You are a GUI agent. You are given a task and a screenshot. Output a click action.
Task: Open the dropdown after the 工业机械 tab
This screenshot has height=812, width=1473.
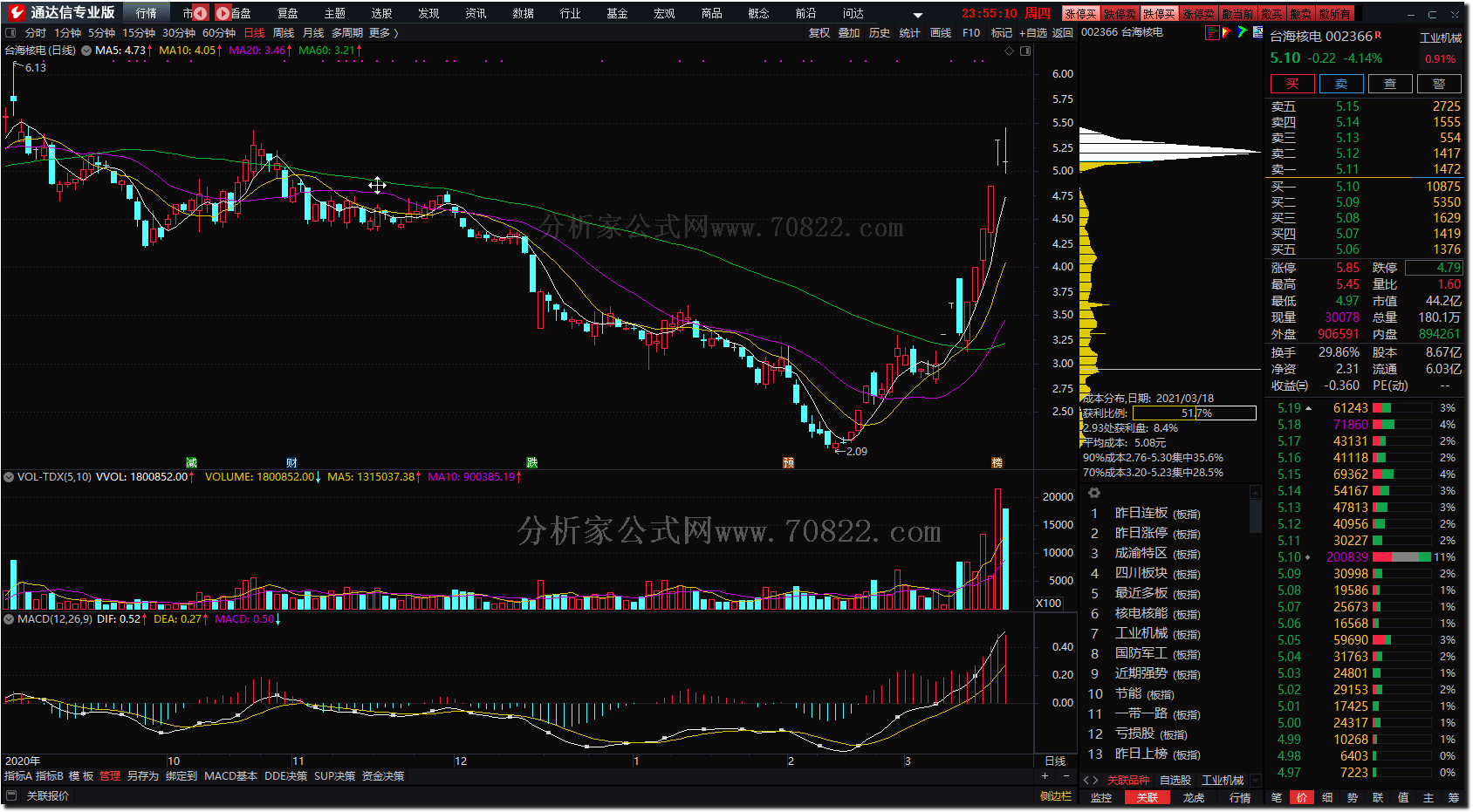[x=1256, y=780]
